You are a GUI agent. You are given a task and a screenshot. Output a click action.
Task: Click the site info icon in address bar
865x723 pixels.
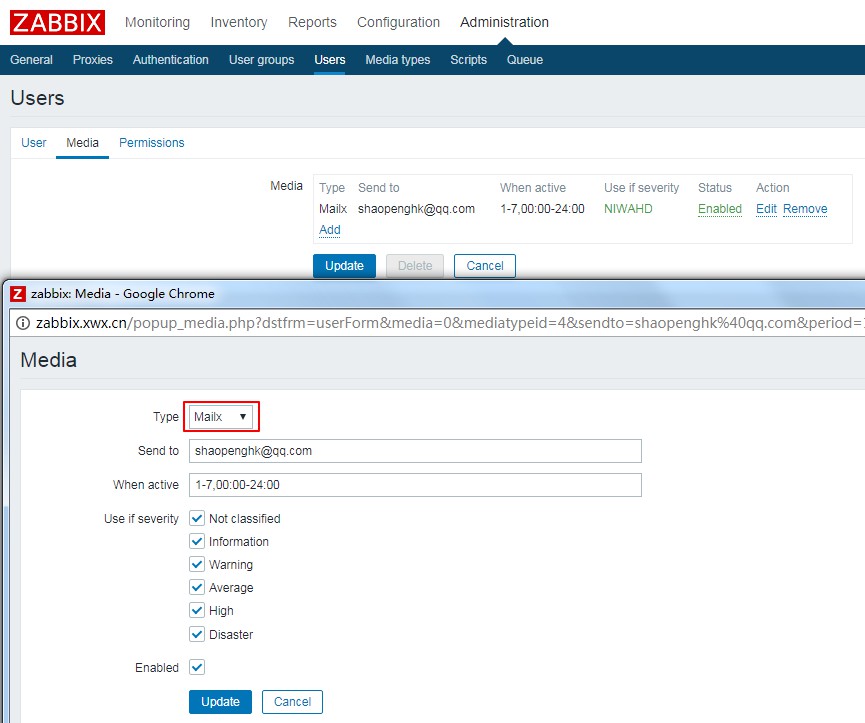[23, 322]
